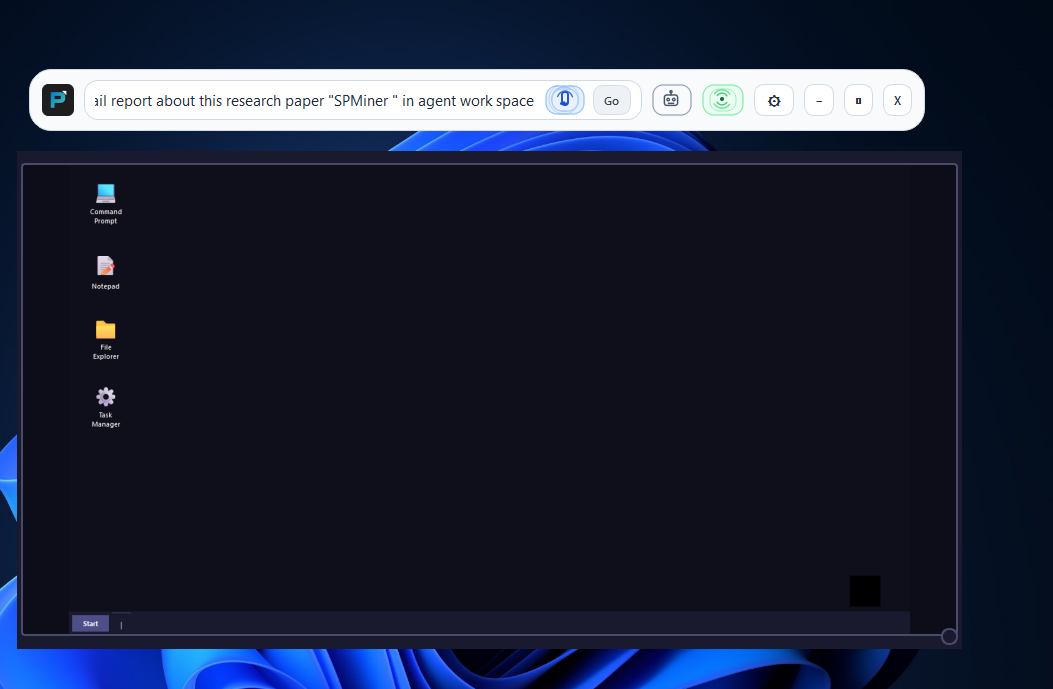
Task: Click the circular resize handle at workspace corner
Action: [949, 636]
